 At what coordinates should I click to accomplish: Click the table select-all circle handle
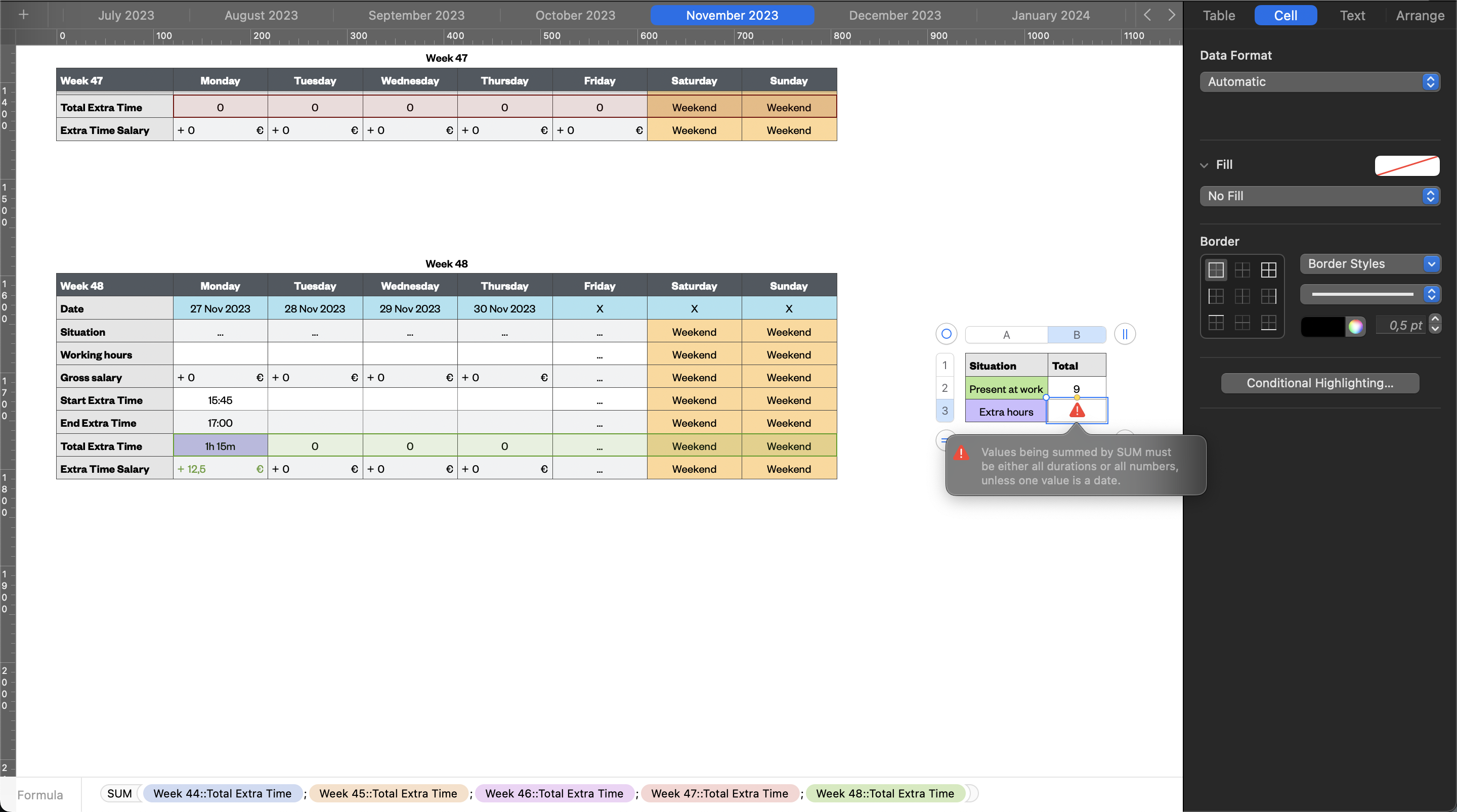946,334
